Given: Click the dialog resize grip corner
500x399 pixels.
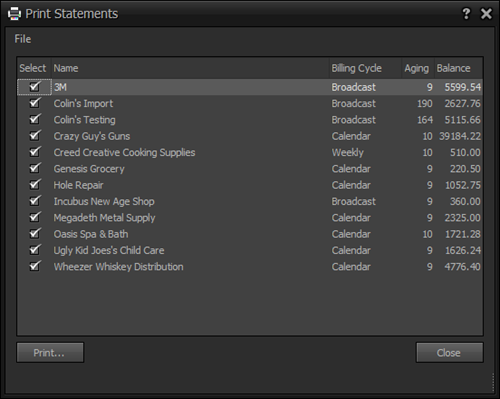Looking at the screenshot, I should click(493, 383).
